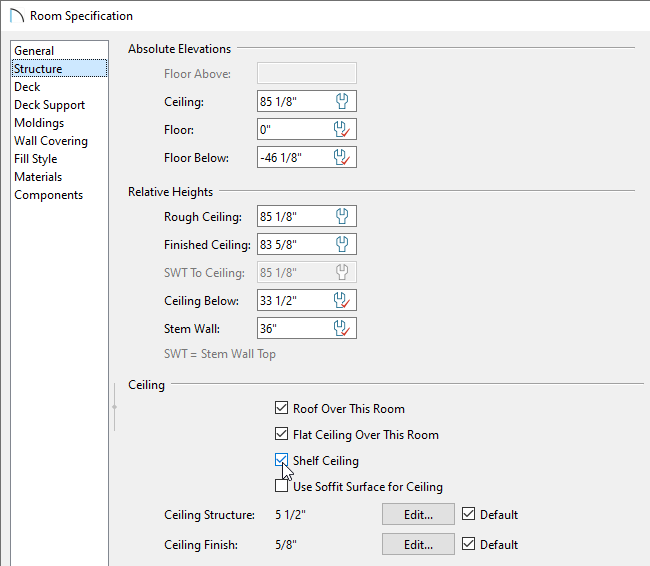Click the lock icon for Ceiling Below
Screen dimensions: 650x566
point(342,300)
